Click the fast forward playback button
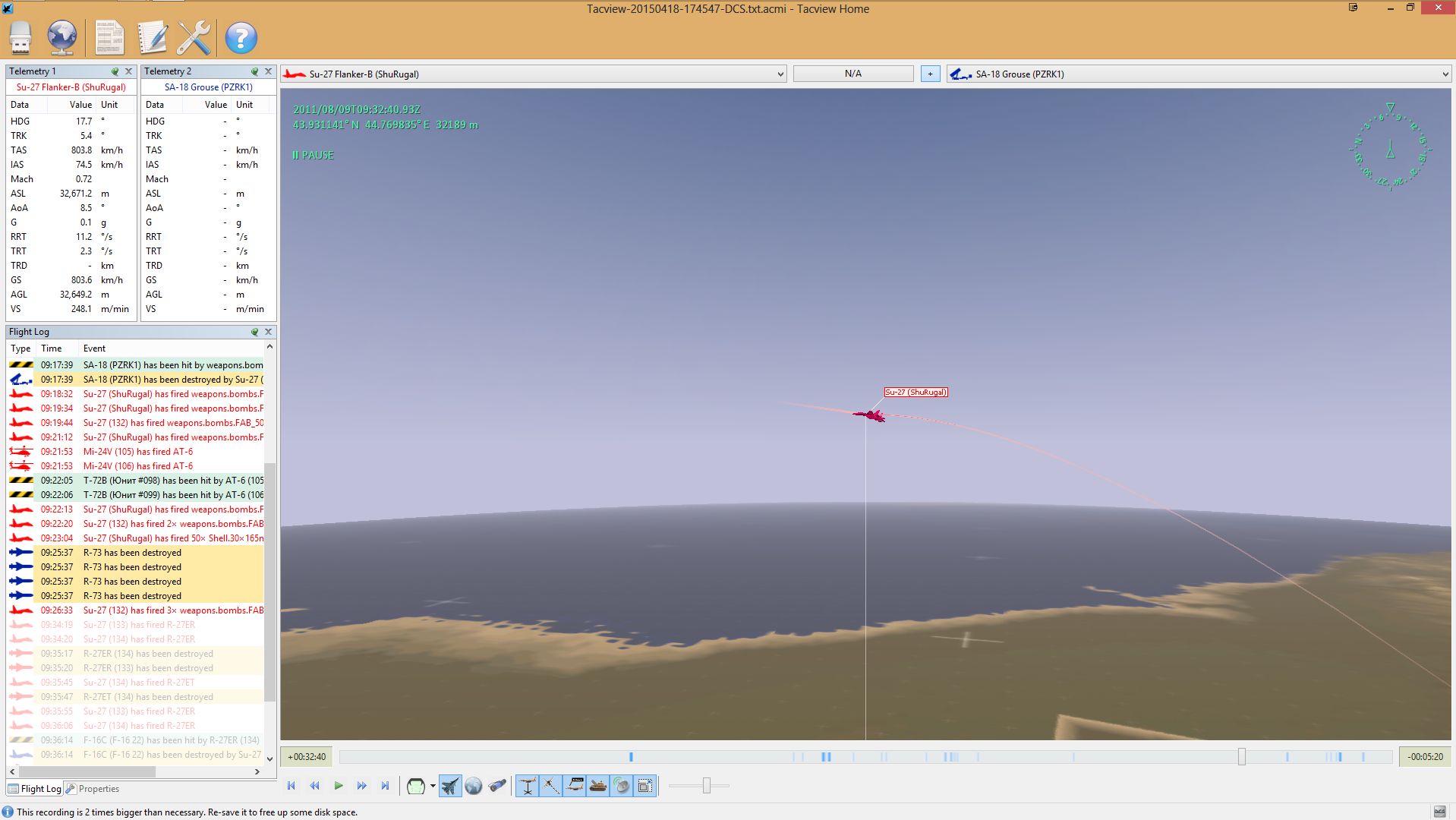The image size is (1456, 820). tap(362, 786)
